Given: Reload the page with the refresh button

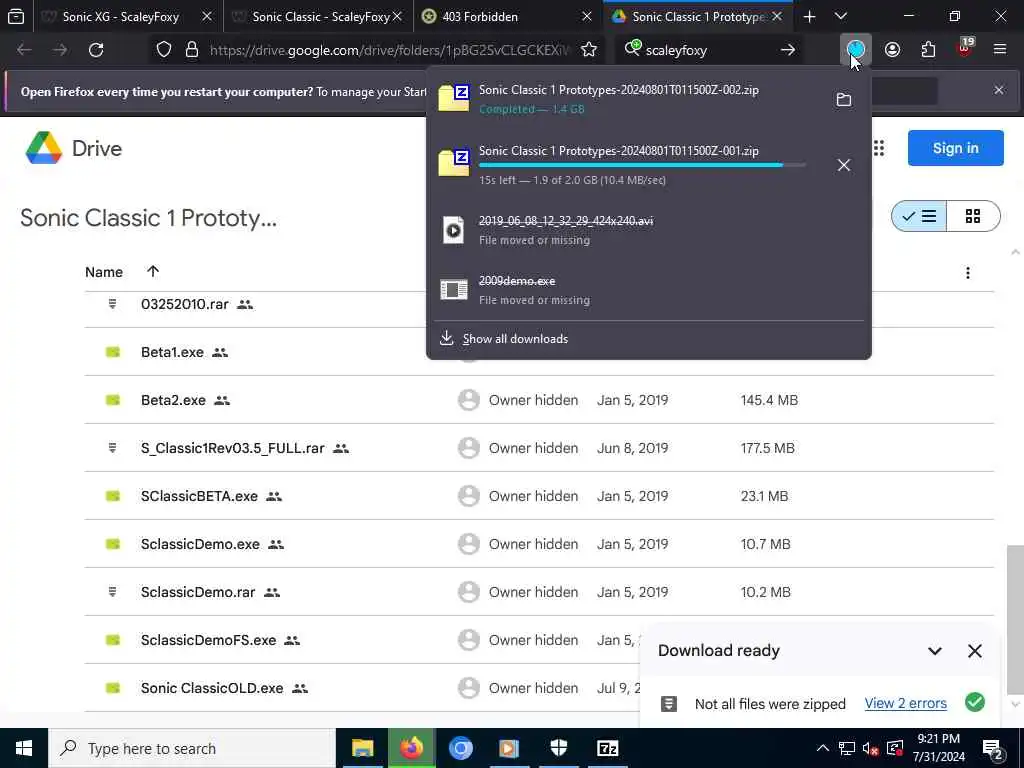Looking at the screenshot, I should [96, 50].
